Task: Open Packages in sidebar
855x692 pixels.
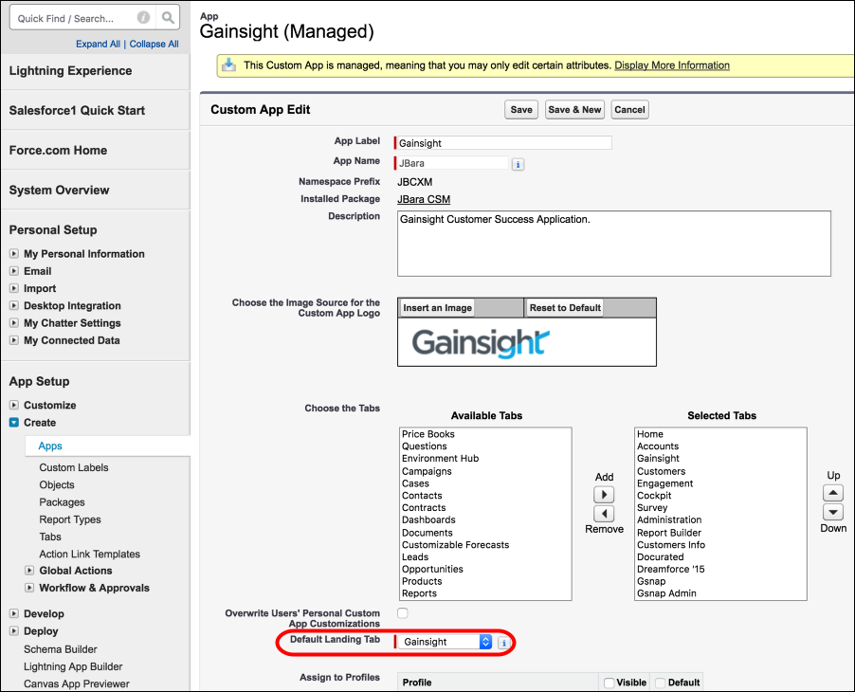Action: [62, 502]
